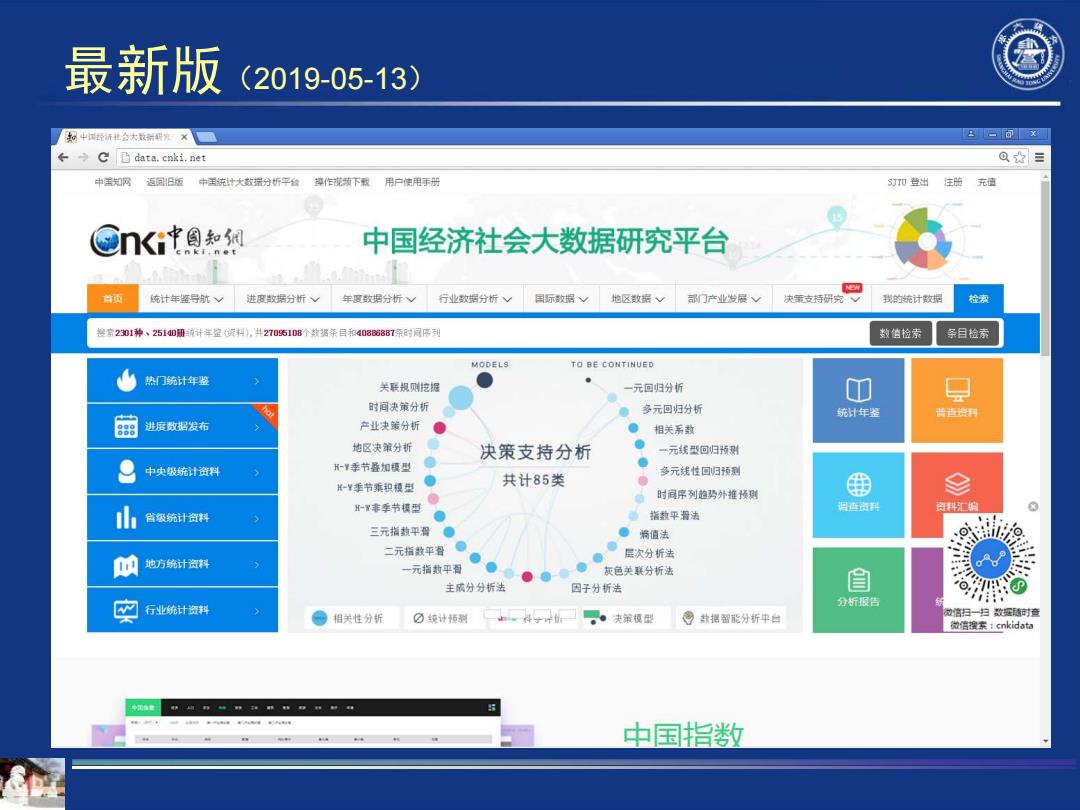Open the 用户使用手册 link
Image resolution: width=1080 pixels, height=810 pixels.
pos(412,182)
